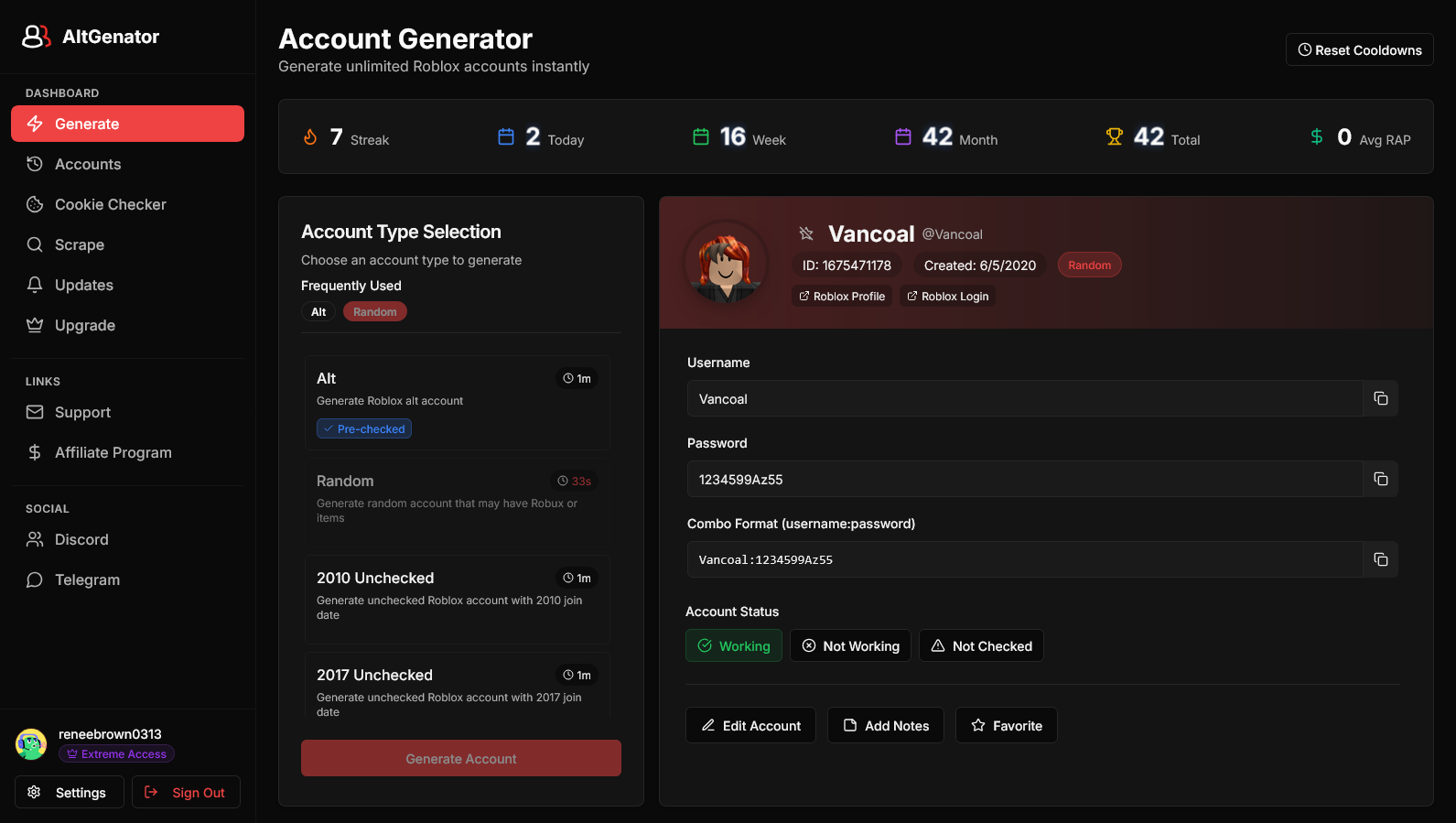
Task: Open the Discord social link
Action: pyautogui.click(x=127, y=539)
